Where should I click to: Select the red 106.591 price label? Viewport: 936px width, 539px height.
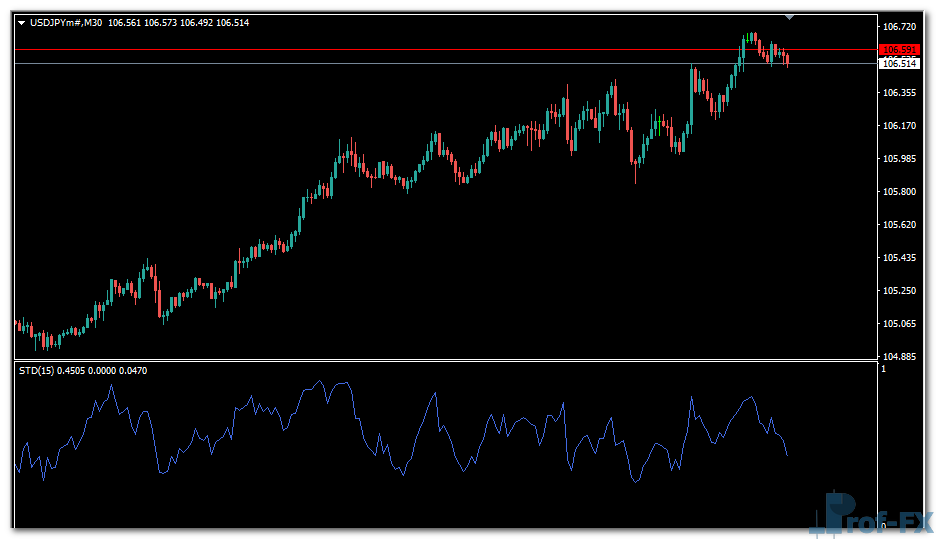(899, 50)
